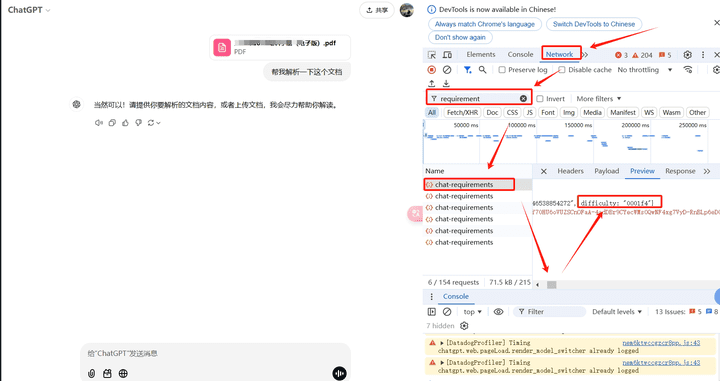Click the red error count indicator
This screenshot has height=381, width=720.
pos(621,55)
